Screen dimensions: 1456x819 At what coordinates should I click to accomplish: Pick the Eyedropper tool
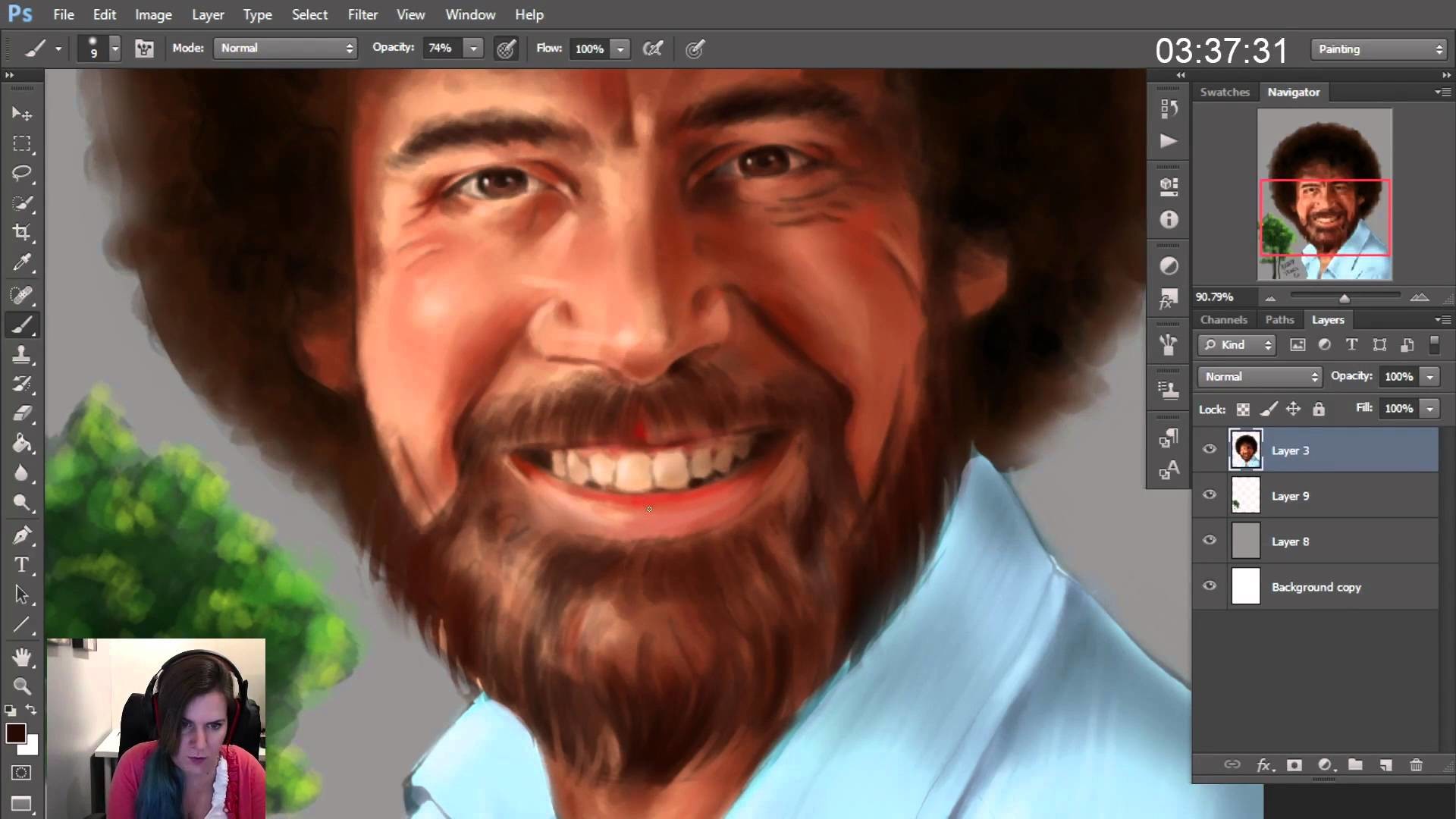click(22, 264)
